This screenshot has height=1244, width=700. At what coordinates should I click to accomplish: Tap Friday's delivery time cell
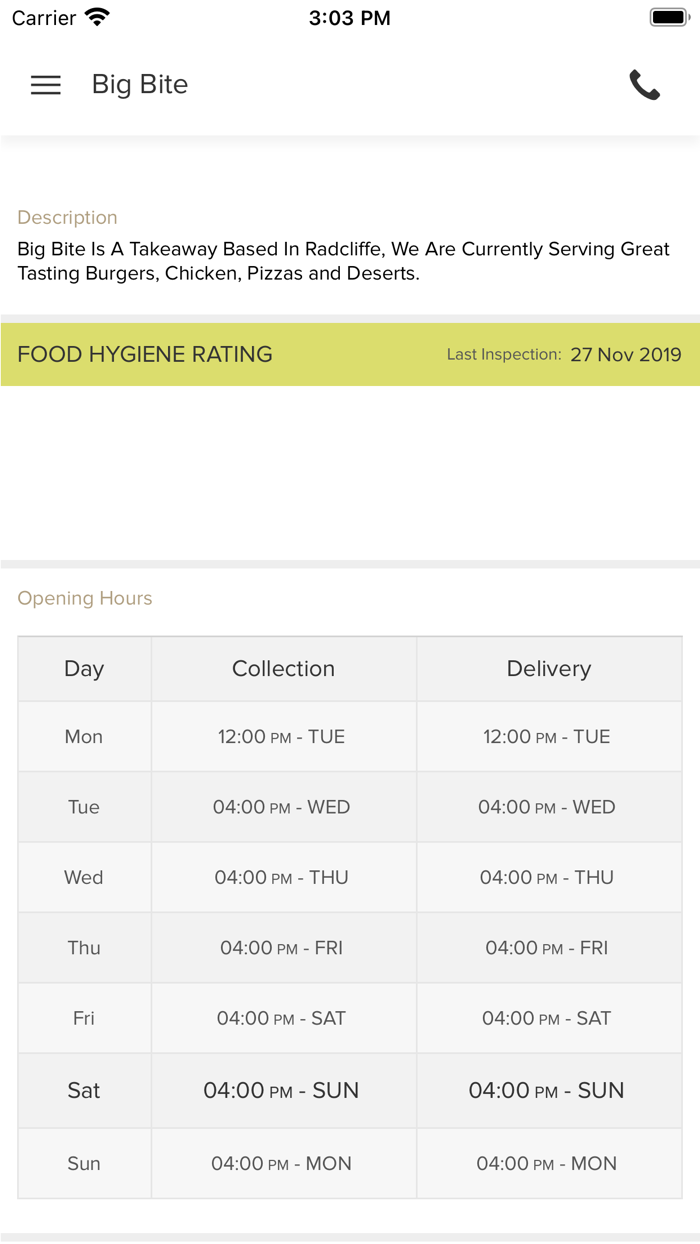(x=547, y=1018)
